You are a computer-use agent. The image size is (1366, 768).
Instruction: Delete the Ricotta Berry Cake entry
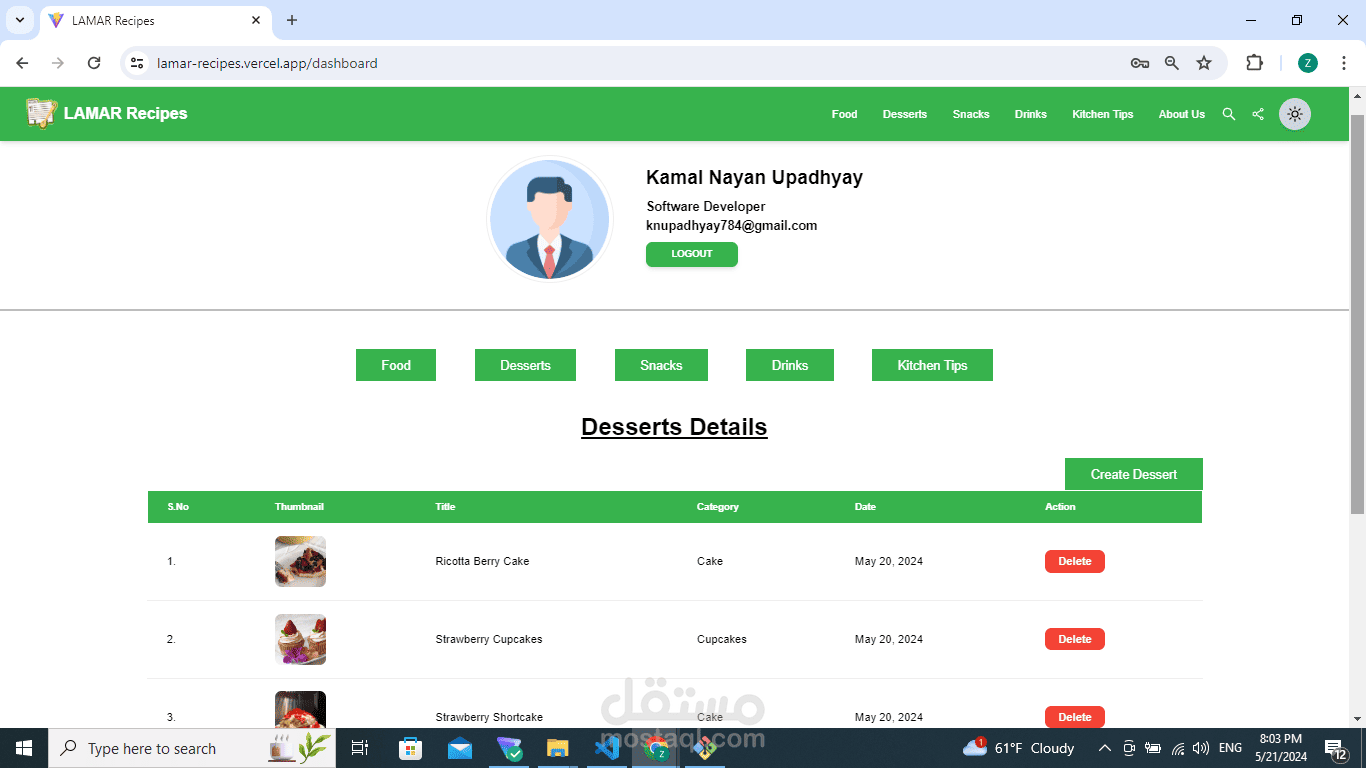pyautogui.click(x=1075, y=561)
